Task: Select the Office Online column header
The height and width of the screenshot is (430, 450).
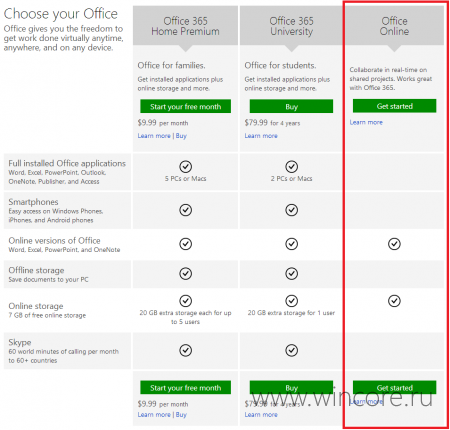Action: [x=394, y=26]
